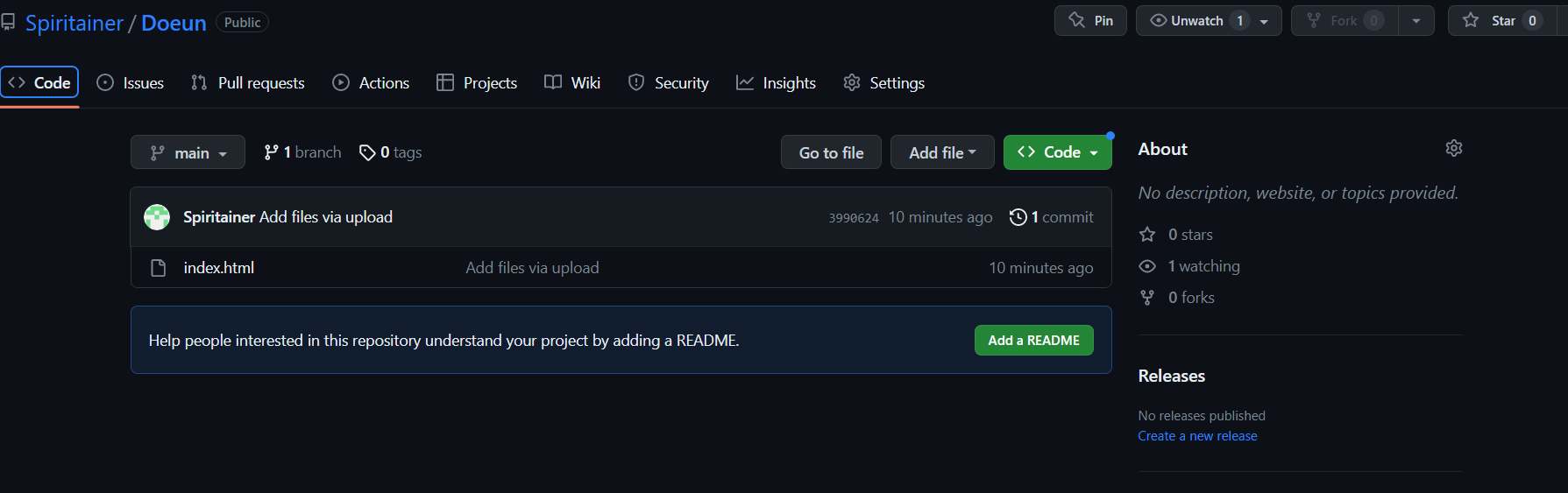1568x493 pixels.
Task: Click the index.html 10 minutes ago timestamp
Action: pos(1041,268)
